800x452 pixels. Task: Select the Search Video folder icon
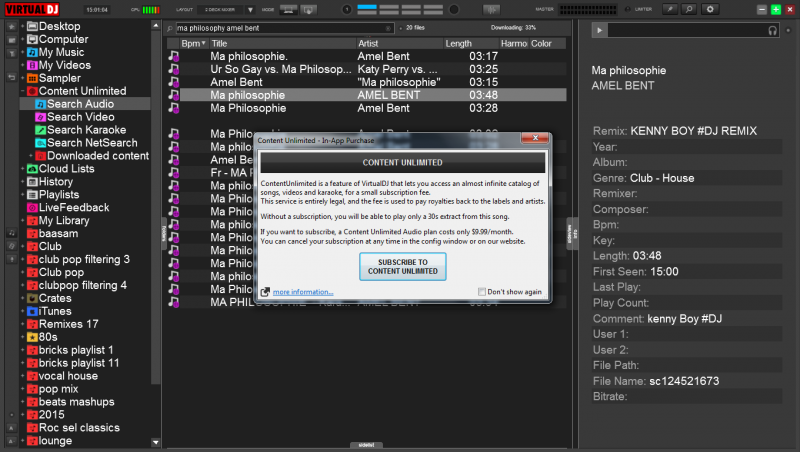pyautogui.click(x=40, y=117)
